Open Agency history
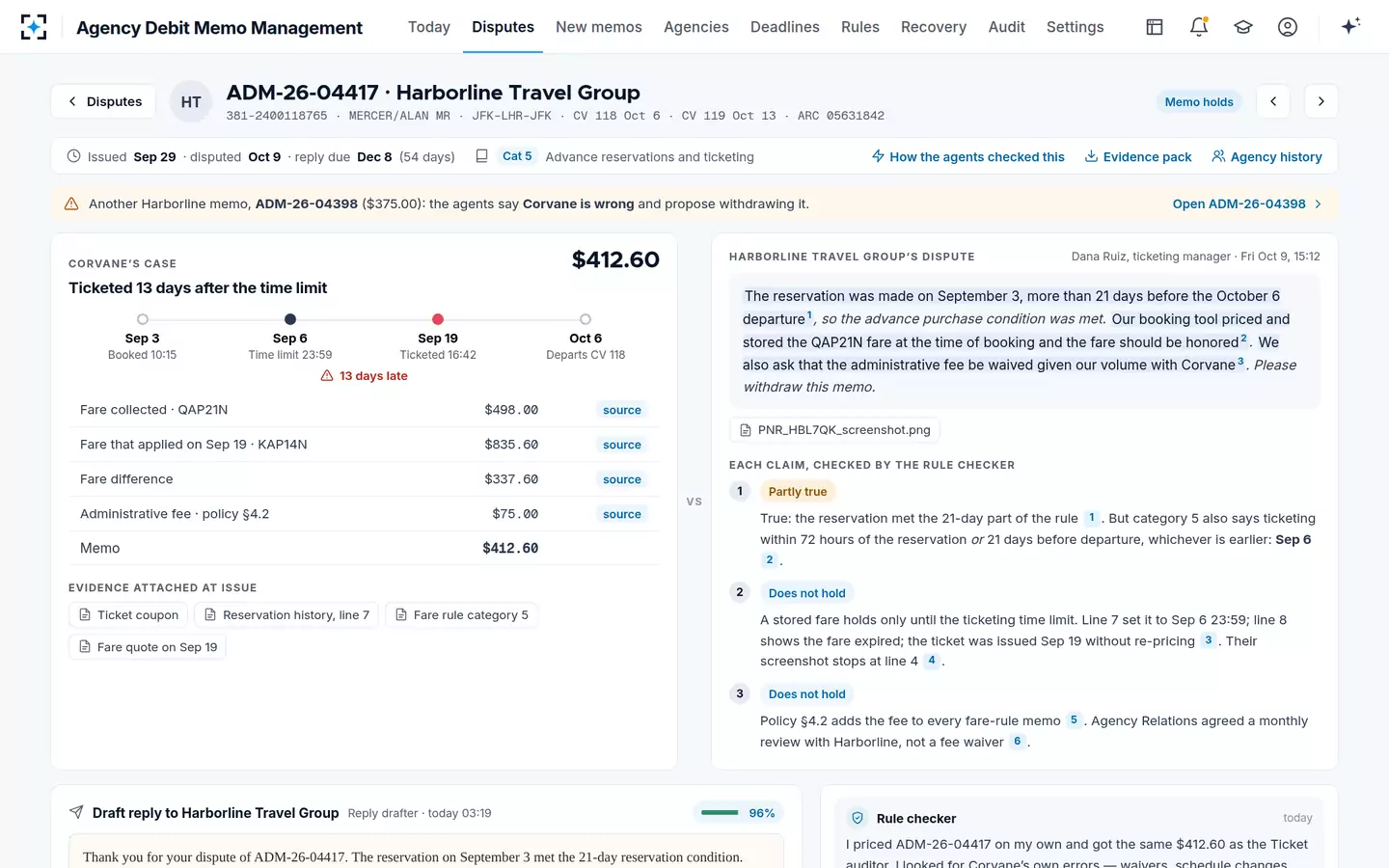 1266,156
